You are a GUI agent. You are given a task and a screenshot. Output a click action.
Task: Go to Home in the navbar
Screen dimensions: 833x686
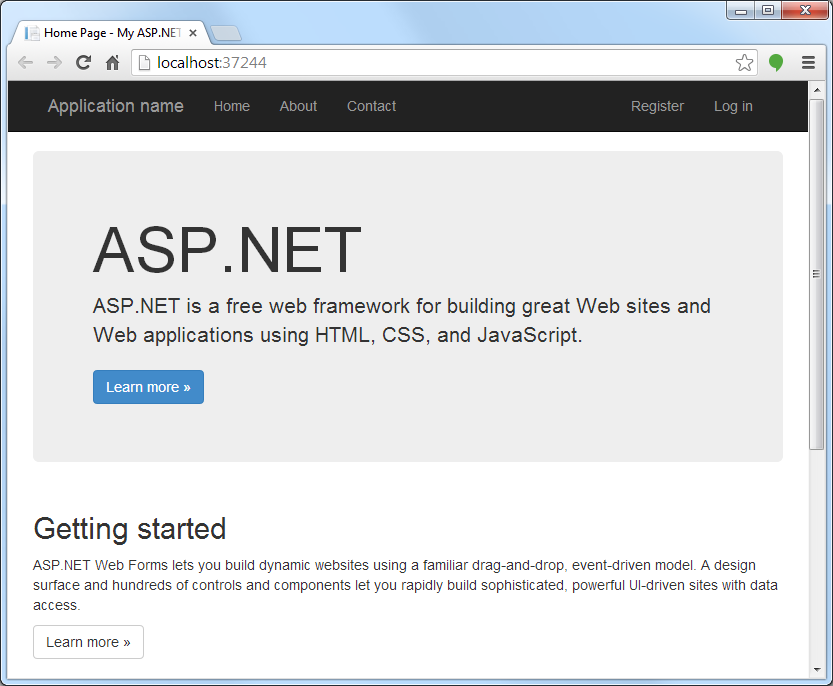coord(232,106)
